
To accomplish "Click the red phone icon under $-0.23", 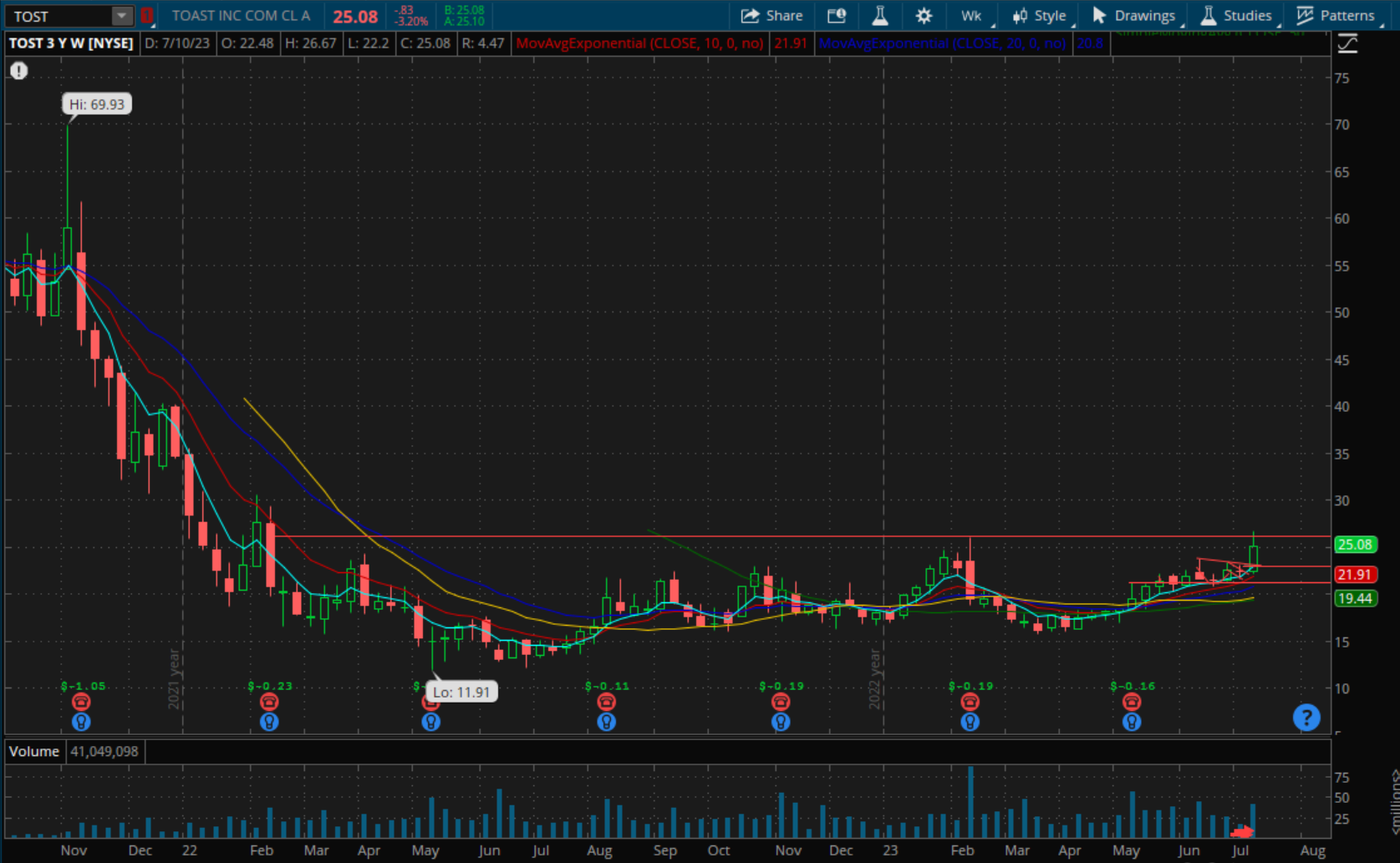I will [269, 702].
